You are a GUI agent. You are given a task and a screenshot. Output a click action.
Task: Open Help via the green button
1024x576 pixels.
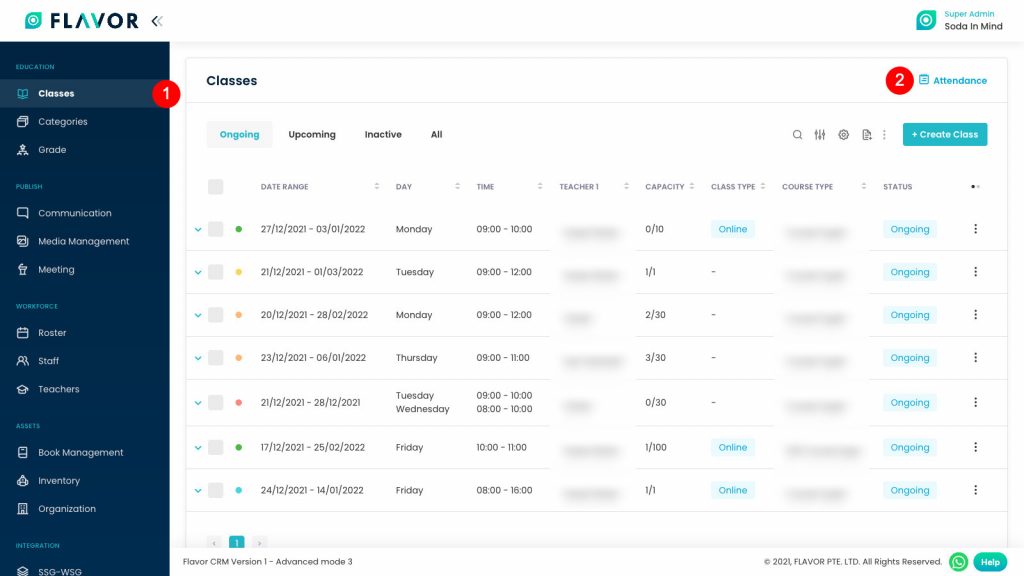point(989,561)
